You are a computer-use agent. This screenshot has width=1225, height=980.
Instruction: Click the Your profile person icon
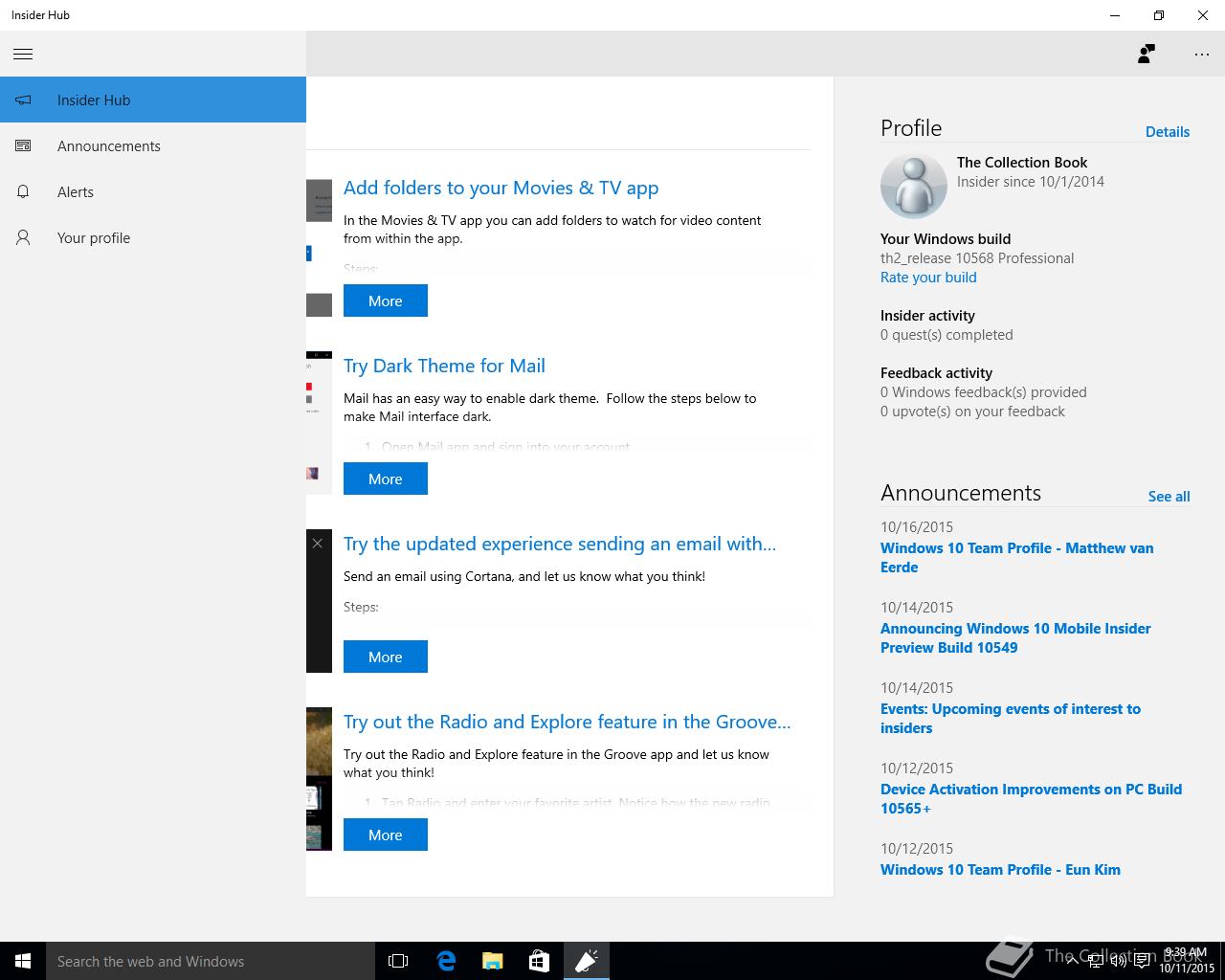(23, 237)
